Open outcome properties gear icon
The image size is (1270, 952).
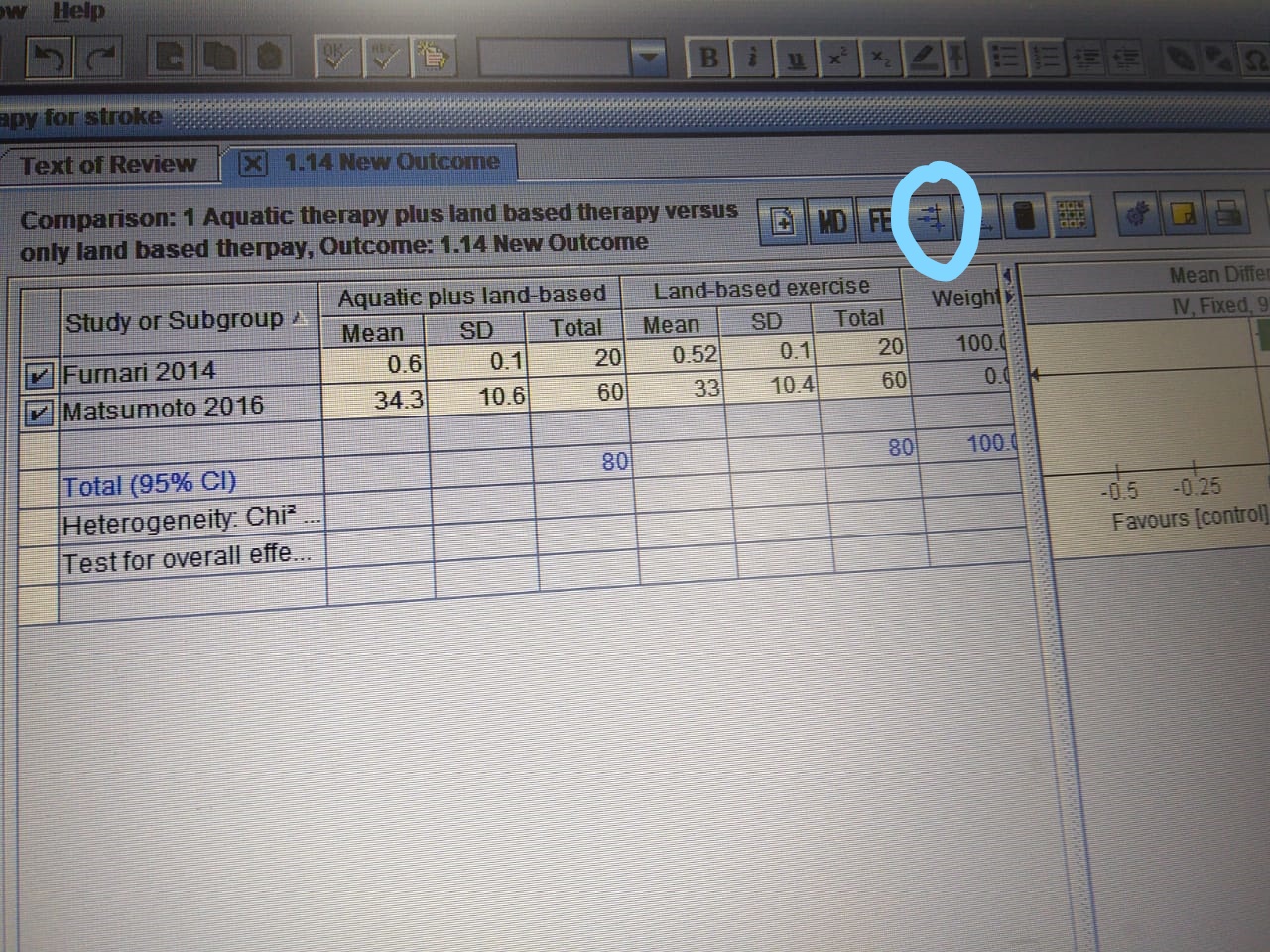1137,214
